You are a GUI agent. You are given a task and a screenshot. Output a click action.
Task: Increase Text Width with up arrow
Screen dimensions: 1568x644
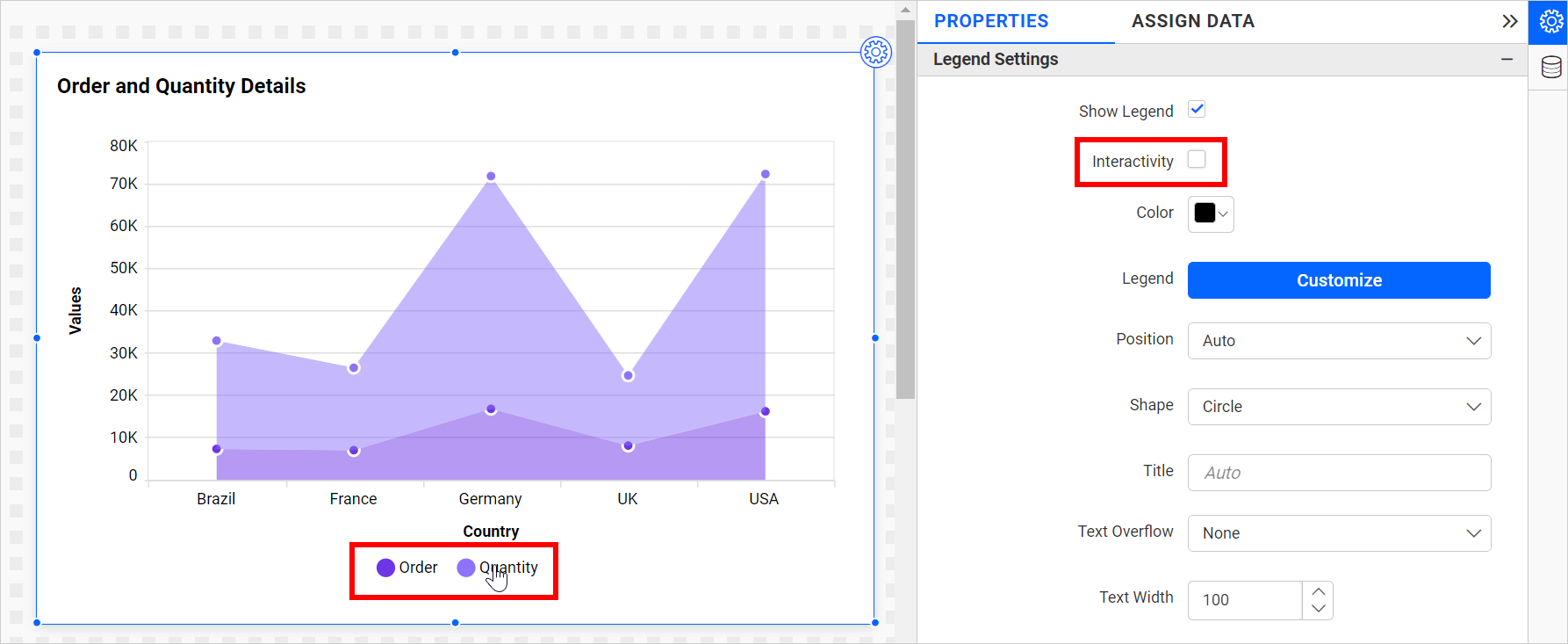(x=1318, y=591)
